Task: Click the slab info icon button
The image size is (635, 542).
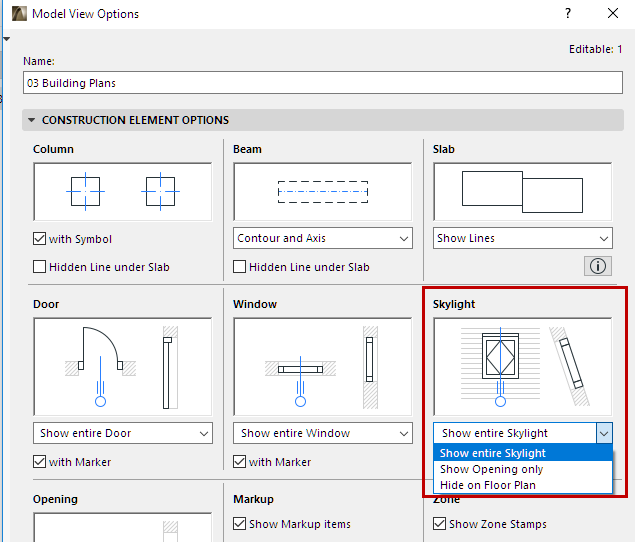Action: [x=600, y=266]
